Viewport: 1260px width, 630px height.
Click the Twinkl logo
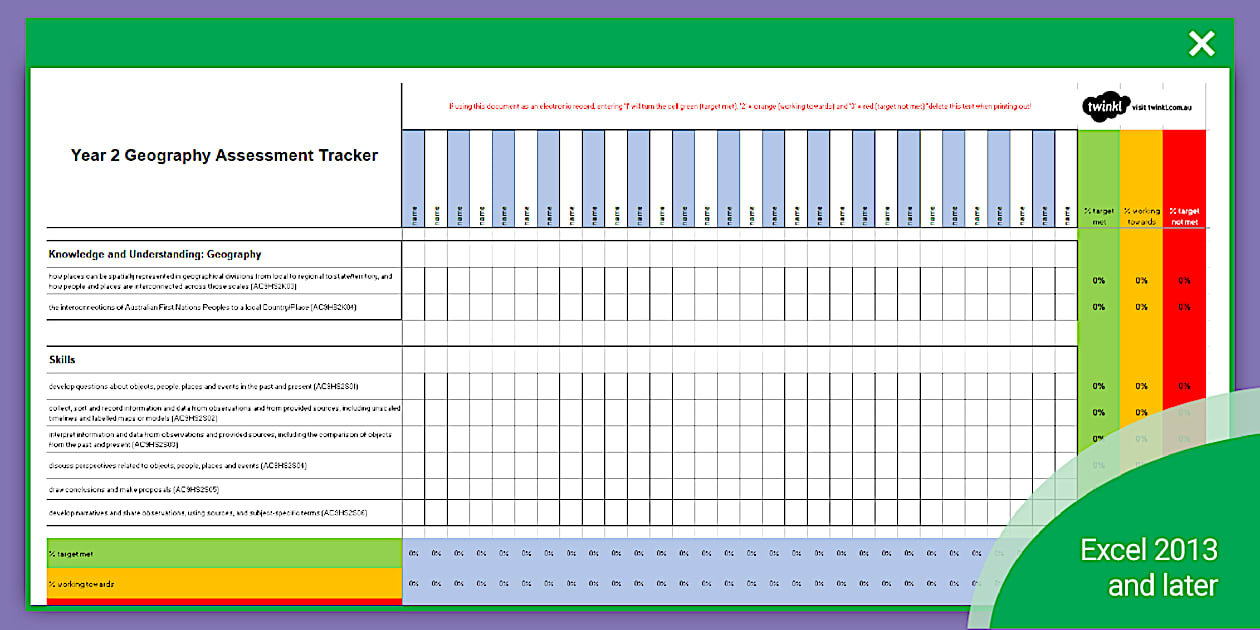click(1105, 105)
